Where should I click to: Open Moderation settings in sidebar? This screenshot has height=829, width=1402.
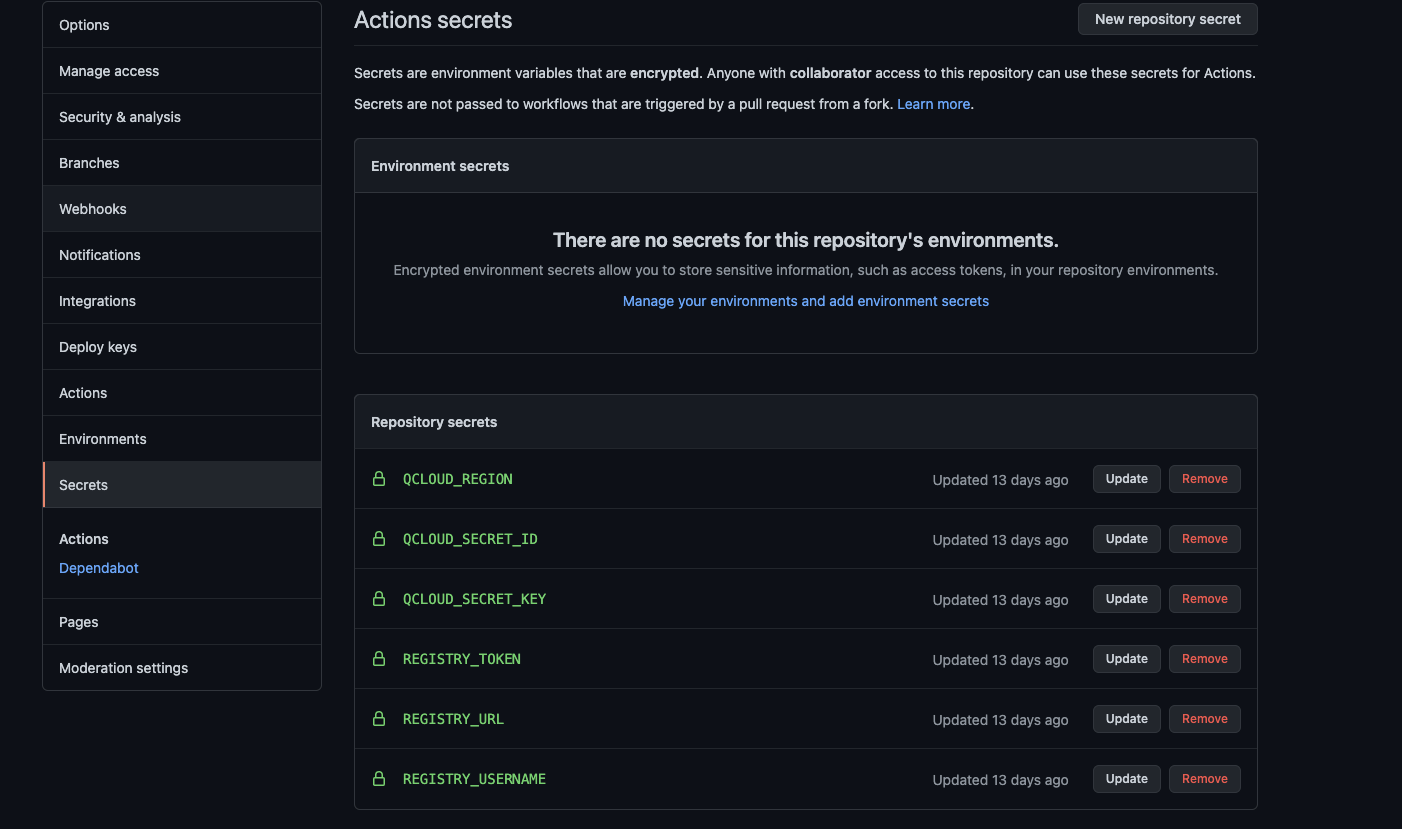click(x=124, y=668)
